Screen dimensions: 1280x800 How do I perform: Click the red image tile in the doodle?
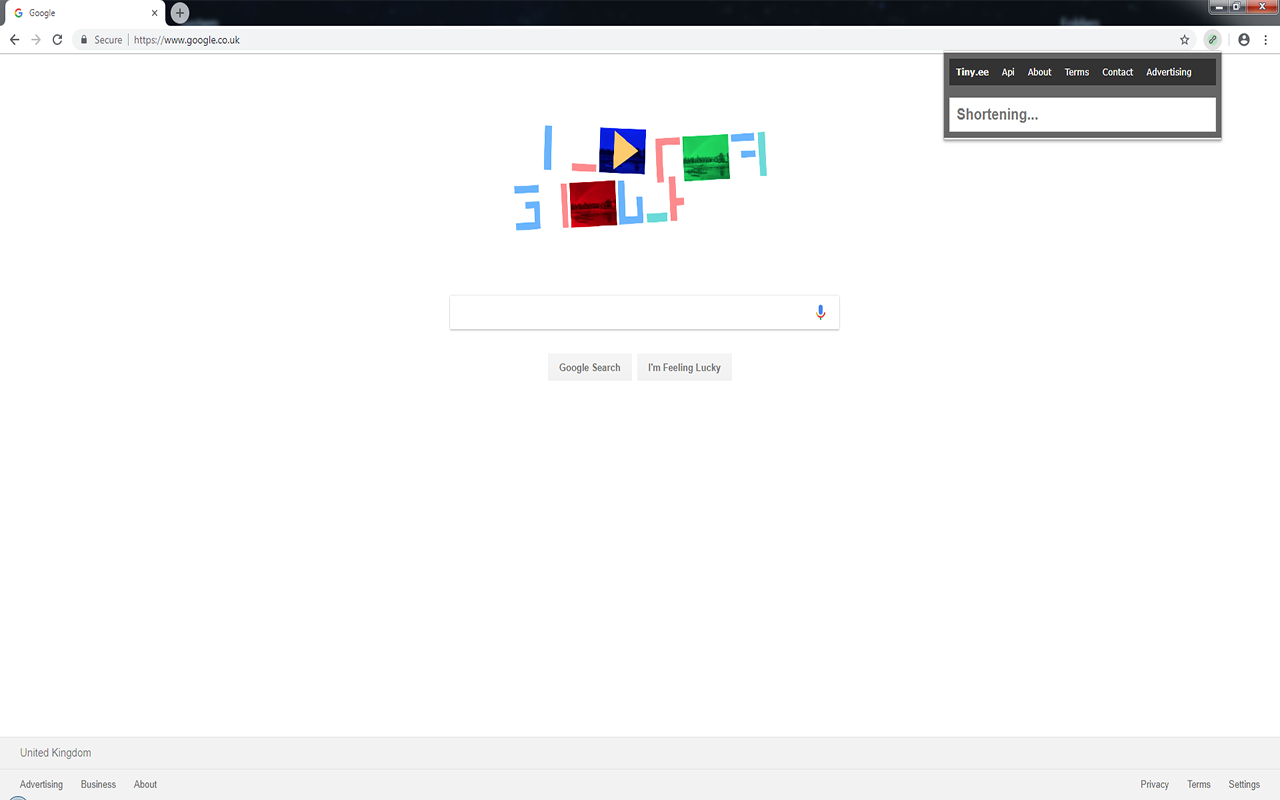click(592, 204)
